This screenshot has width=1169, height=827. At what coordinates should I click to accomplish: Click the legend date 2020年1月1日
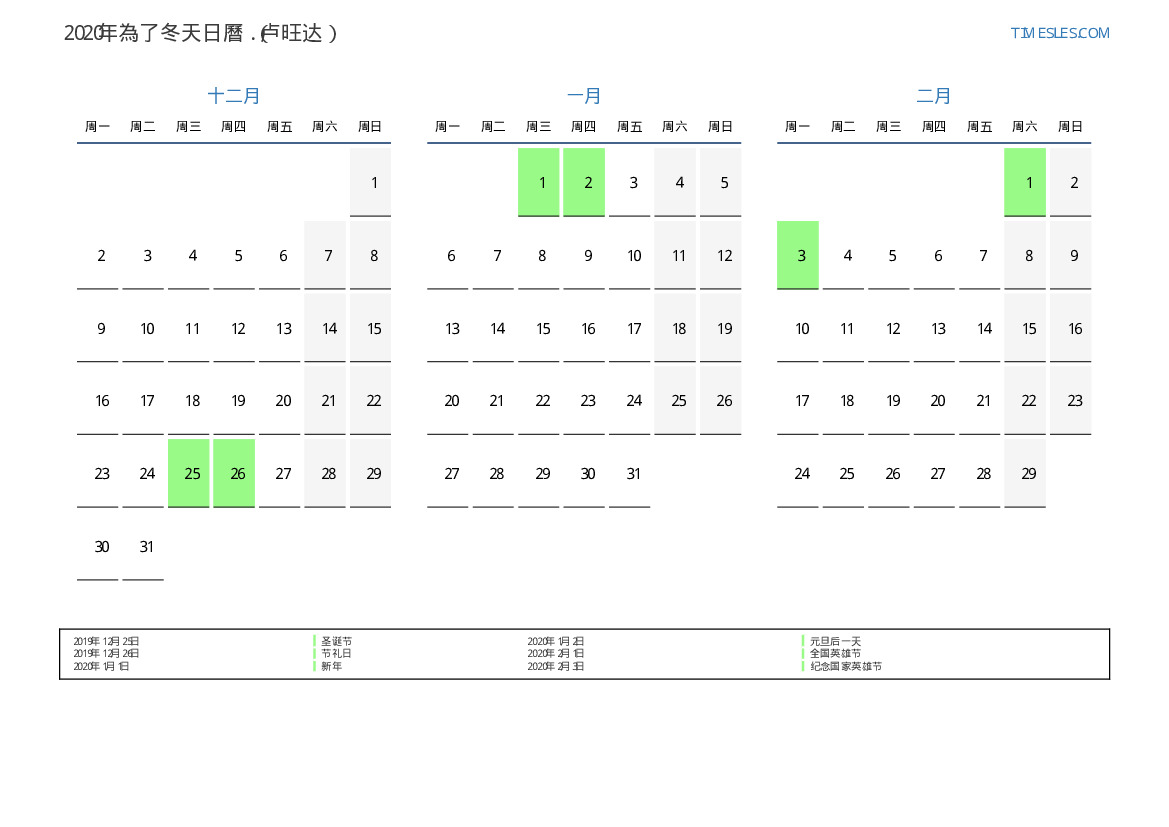101,666
